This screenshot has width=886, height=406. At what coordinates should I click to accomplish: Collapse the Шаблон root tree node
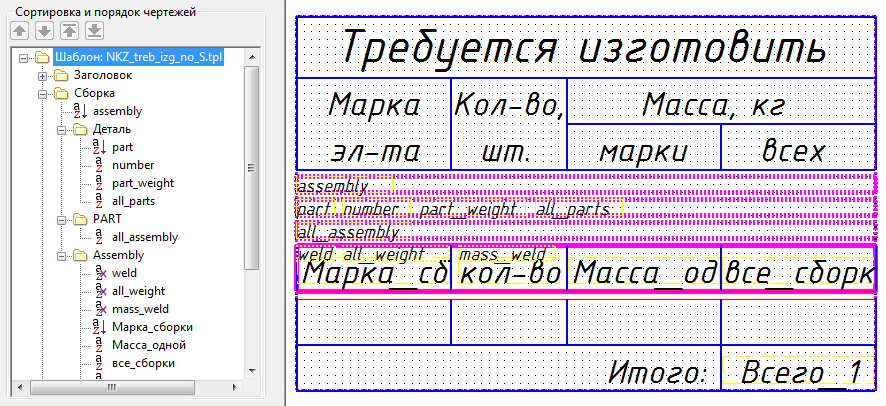pyautogui.click(x=23, y=57)
